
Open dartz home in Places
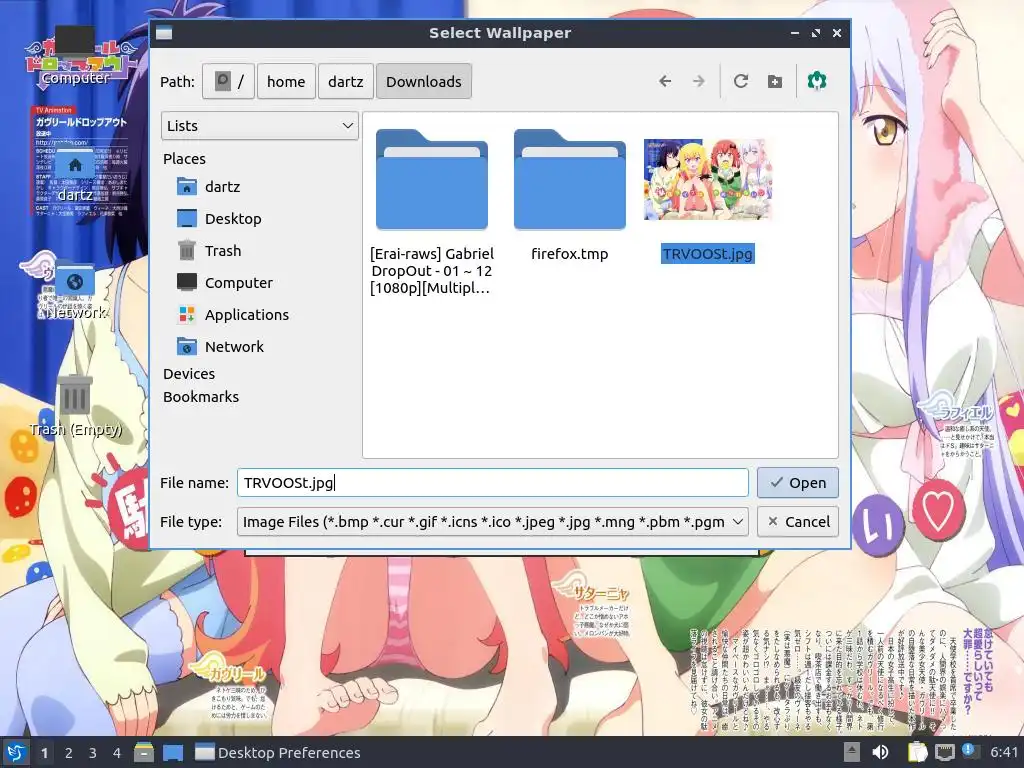pyautogui.click(x=222, y=187)
